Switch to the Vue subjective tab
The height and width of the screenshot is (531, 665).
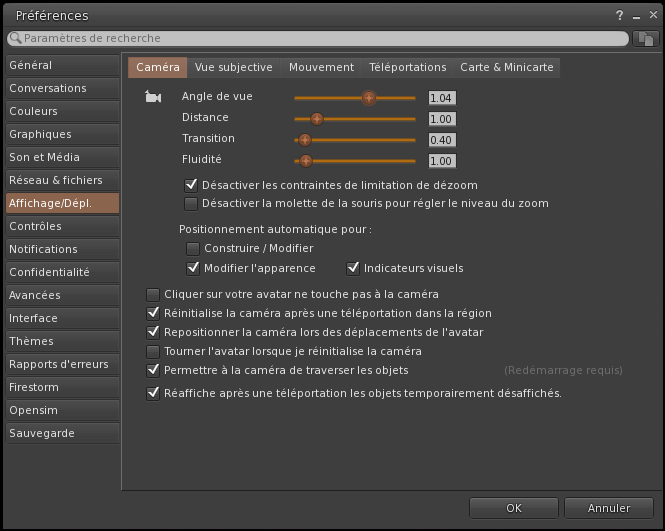tap(234, 67)
